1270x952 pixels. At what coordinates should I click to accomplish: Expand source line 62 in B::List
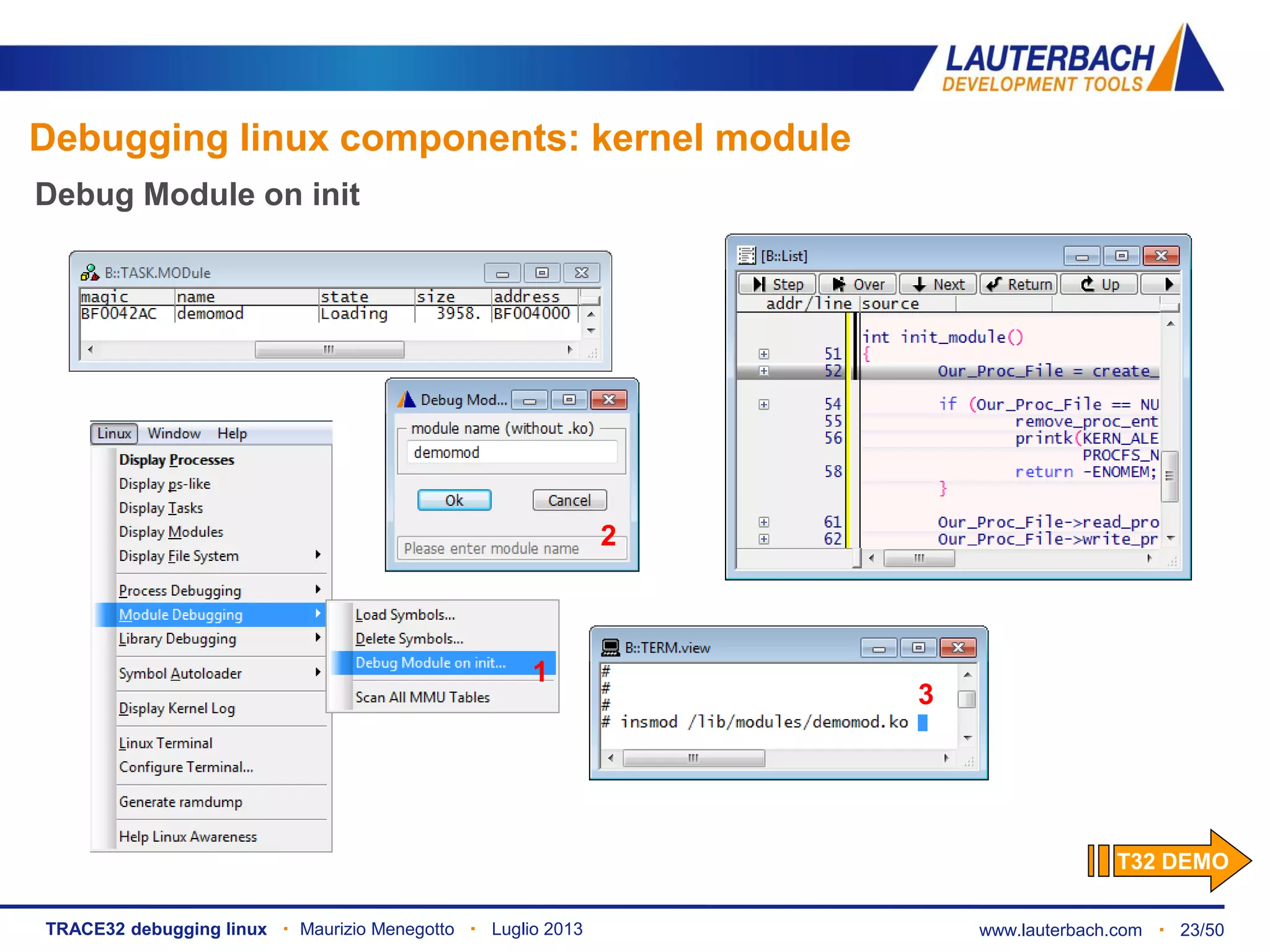pos(764,539)
